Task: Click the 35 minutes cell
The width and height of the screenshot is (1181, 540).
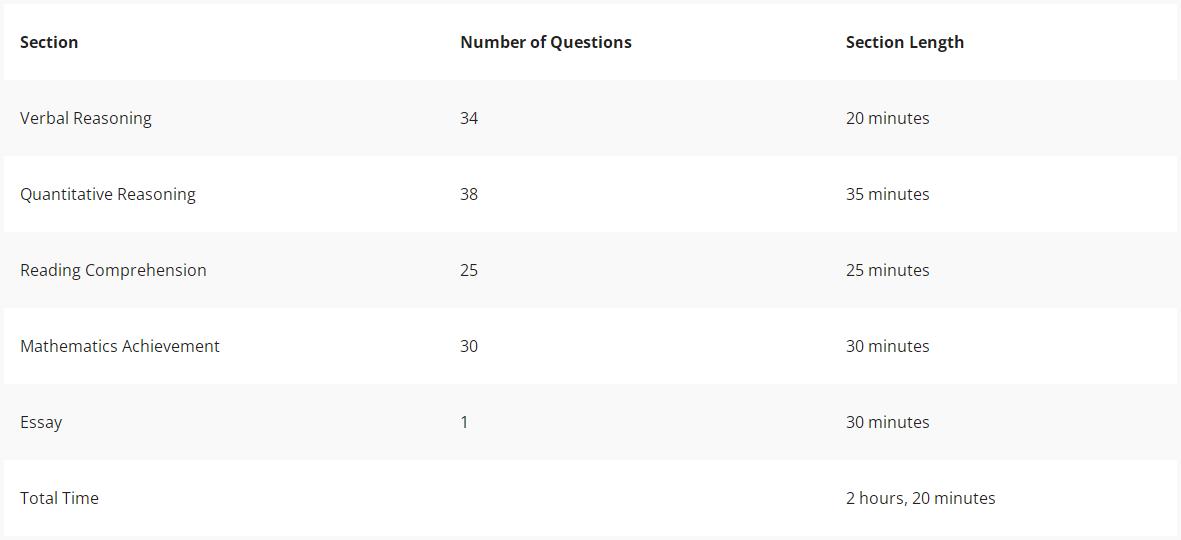Action: click(887, 194)
